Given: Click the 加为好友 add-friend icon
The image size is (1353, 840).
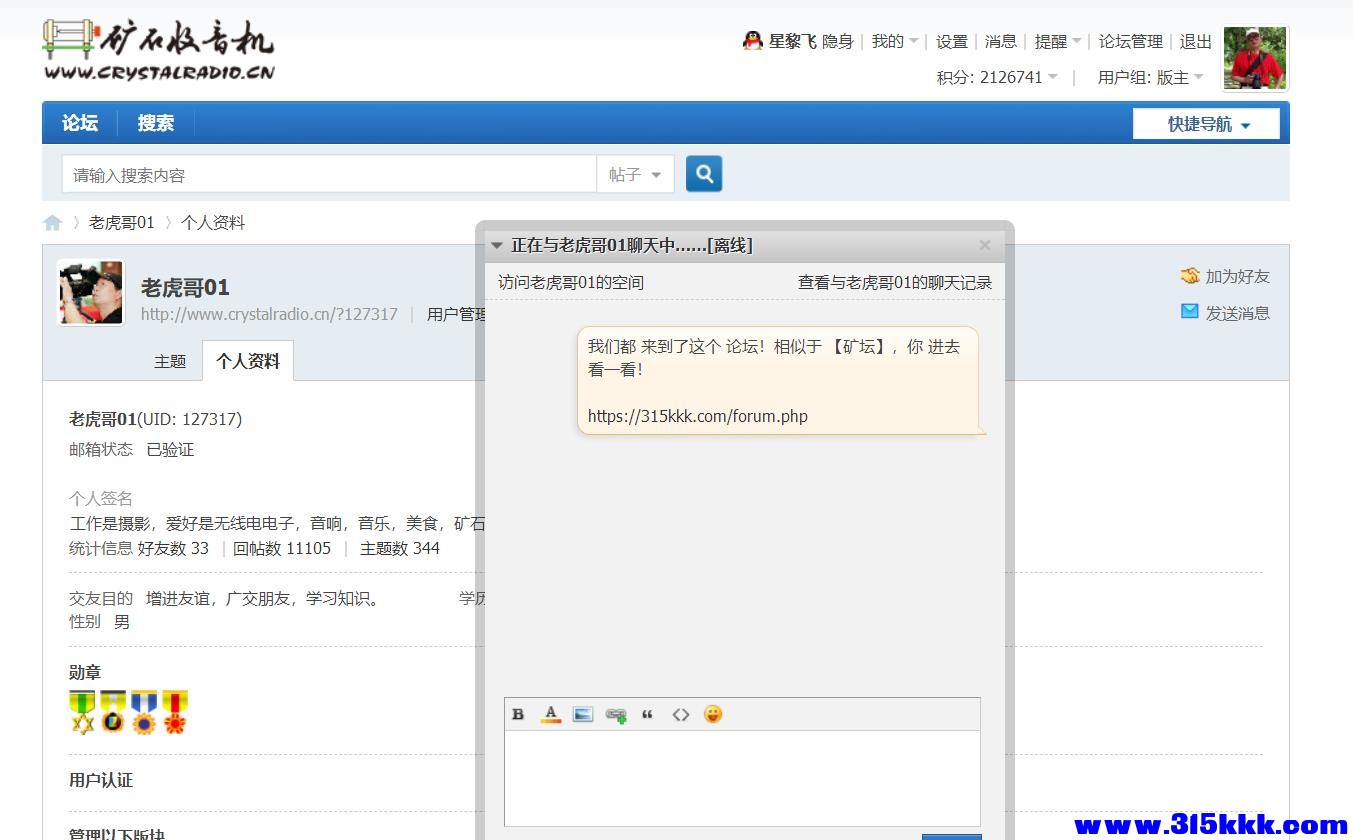Looking at the screenshot, I should (x=1191, y=276).
